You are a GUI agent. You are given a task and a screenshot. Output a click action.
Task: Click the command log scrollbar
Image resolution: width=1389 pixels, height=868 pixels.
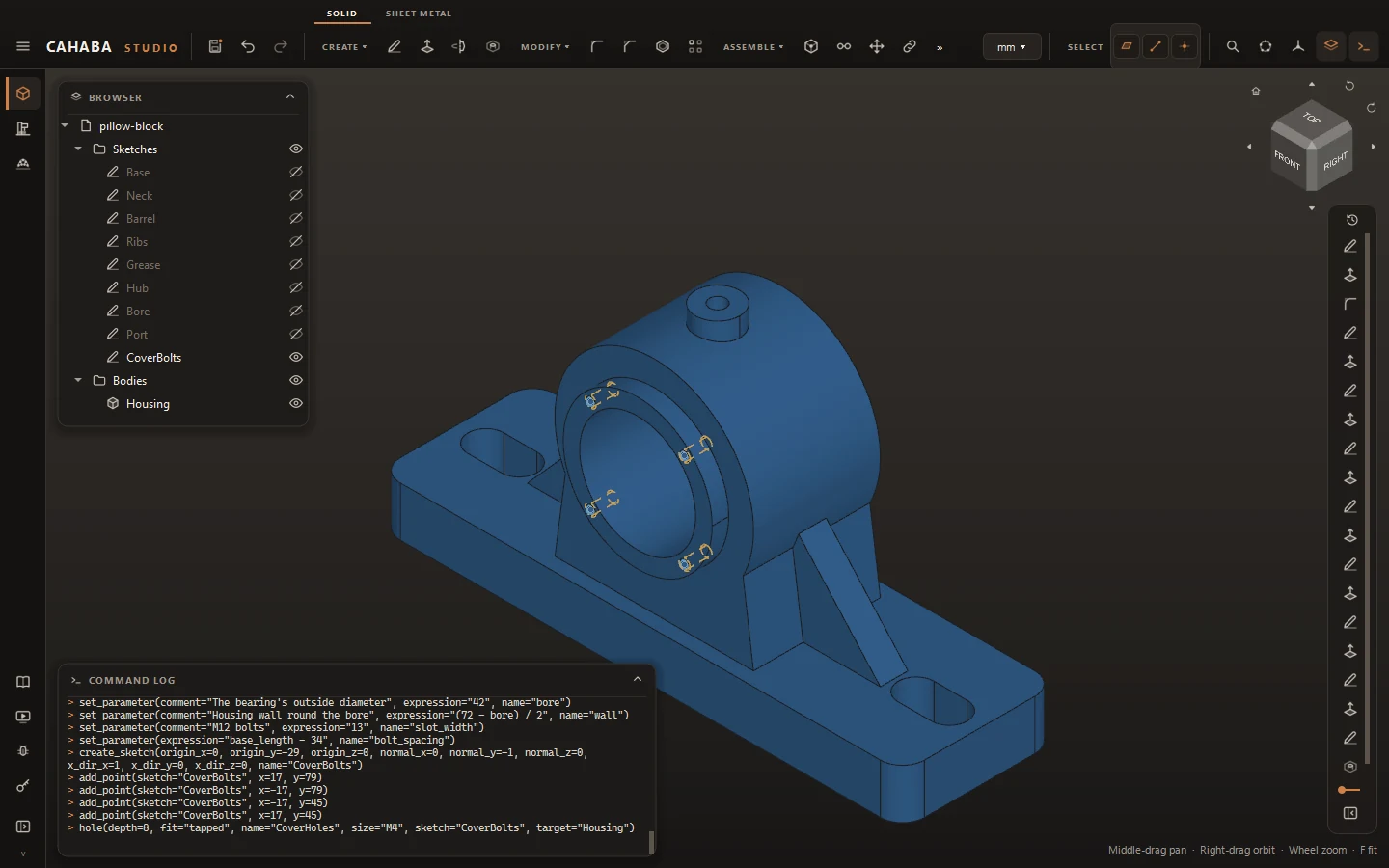point(651,842)
